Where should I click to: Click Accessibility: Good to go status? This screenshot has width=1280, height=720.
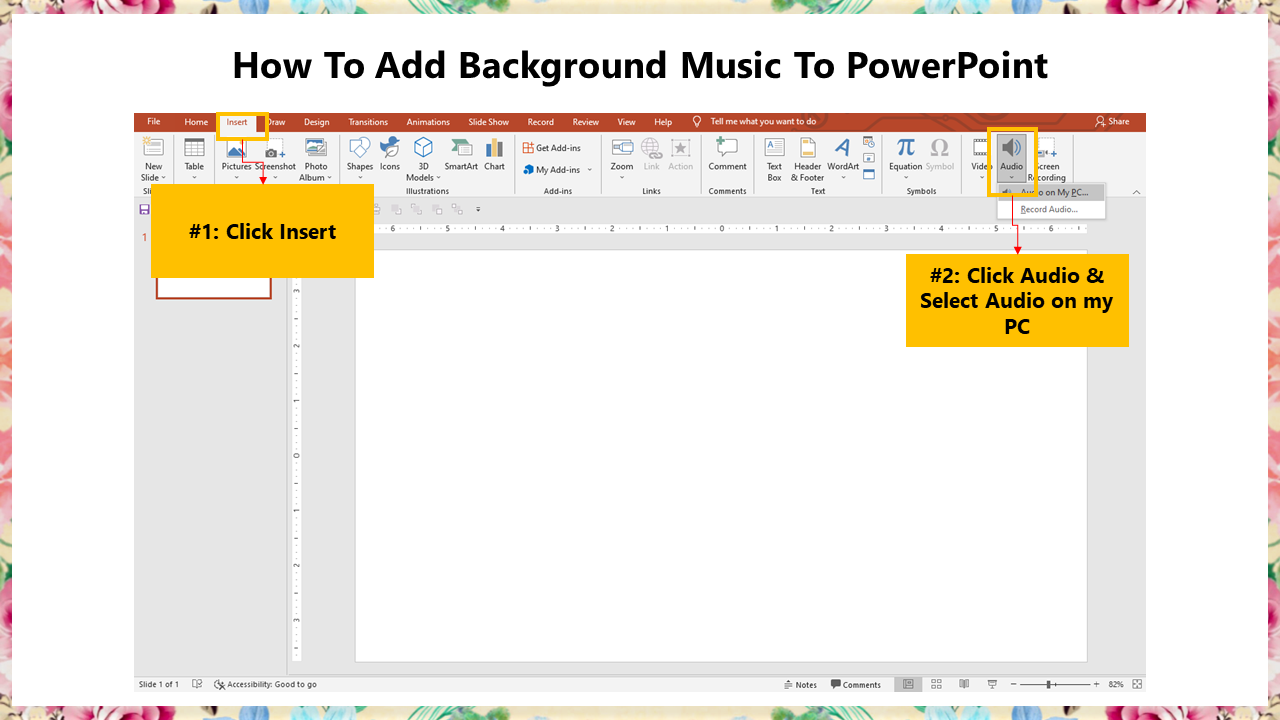(265, 685)
